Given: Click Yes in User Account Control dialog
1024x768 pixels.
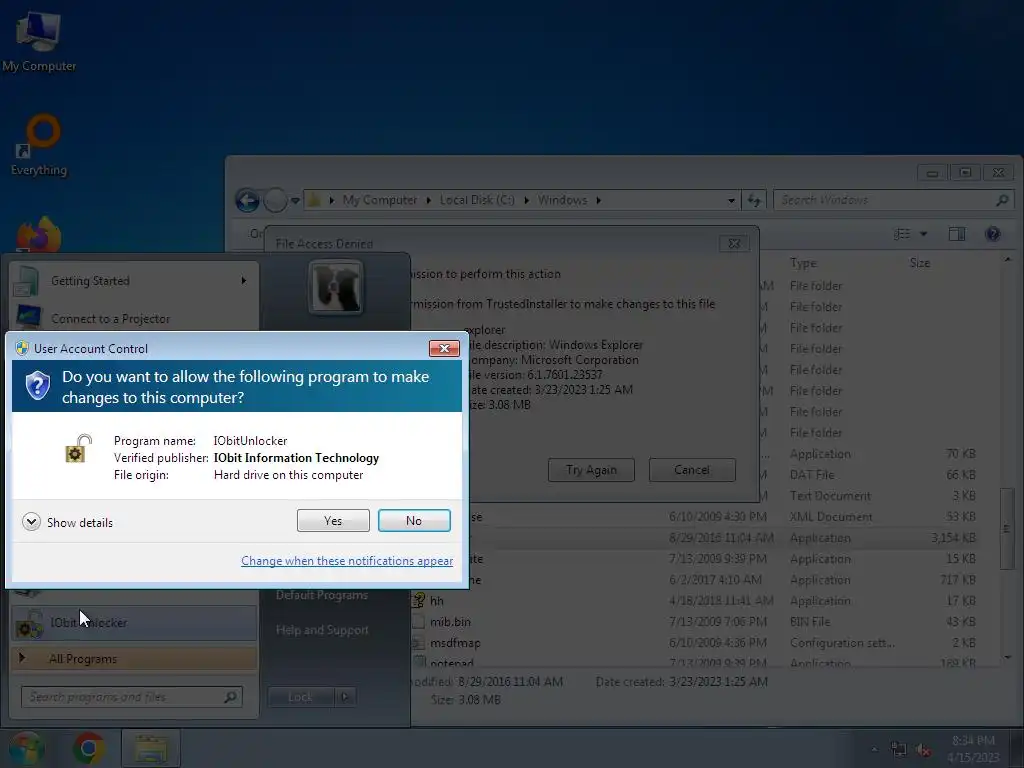Looking at the screenshot, I should click(x=333, y=520).
